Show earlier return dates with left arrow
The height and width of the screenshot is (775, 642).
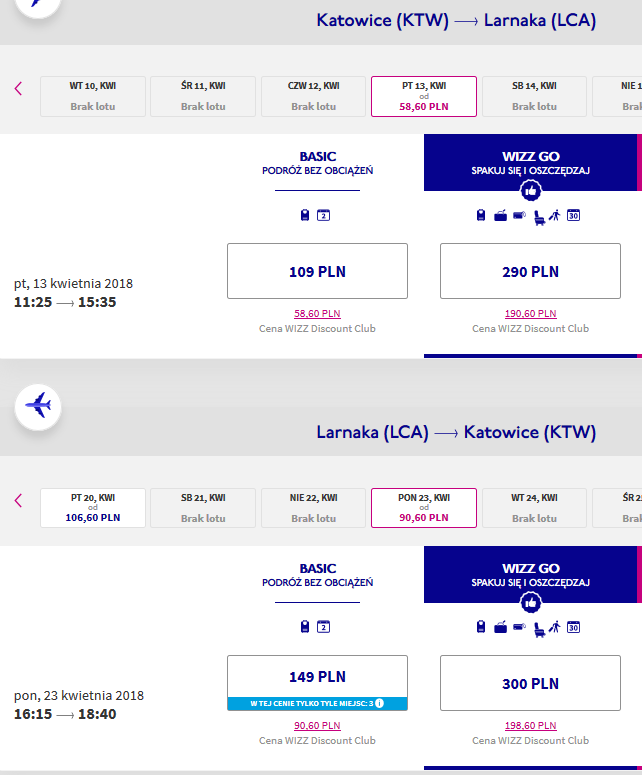(18, 501)
